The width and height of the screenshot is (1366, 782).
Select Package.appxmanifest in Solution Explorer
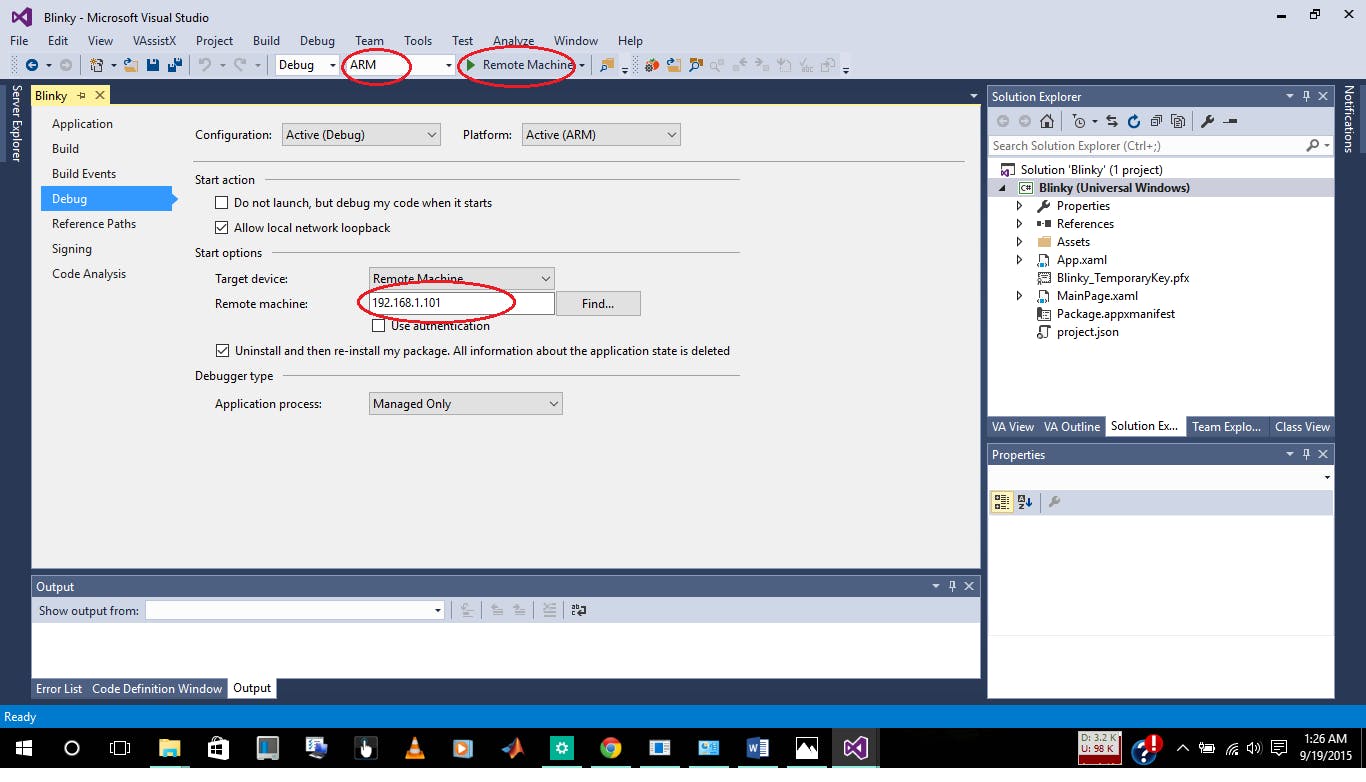1115,314
